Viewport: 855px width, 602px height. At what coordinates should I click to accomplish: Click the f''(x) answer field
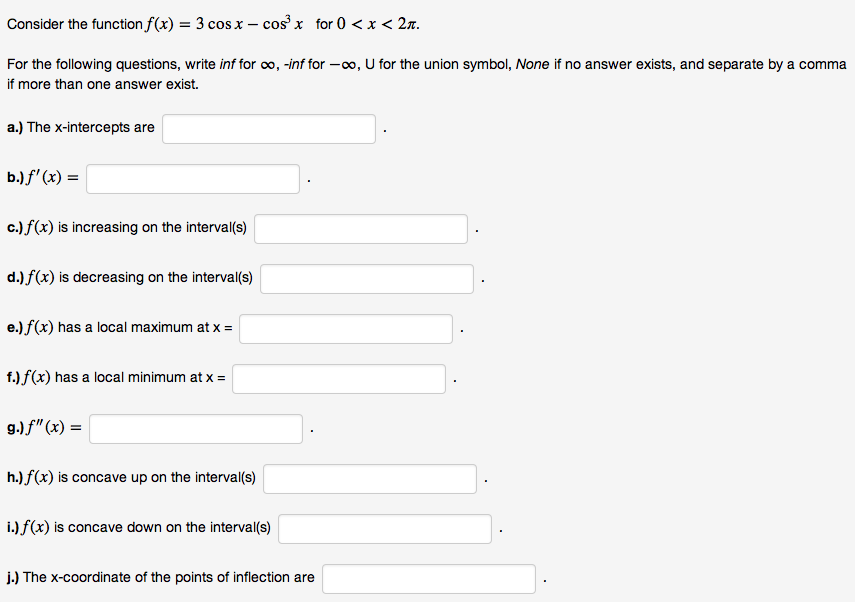195,429
